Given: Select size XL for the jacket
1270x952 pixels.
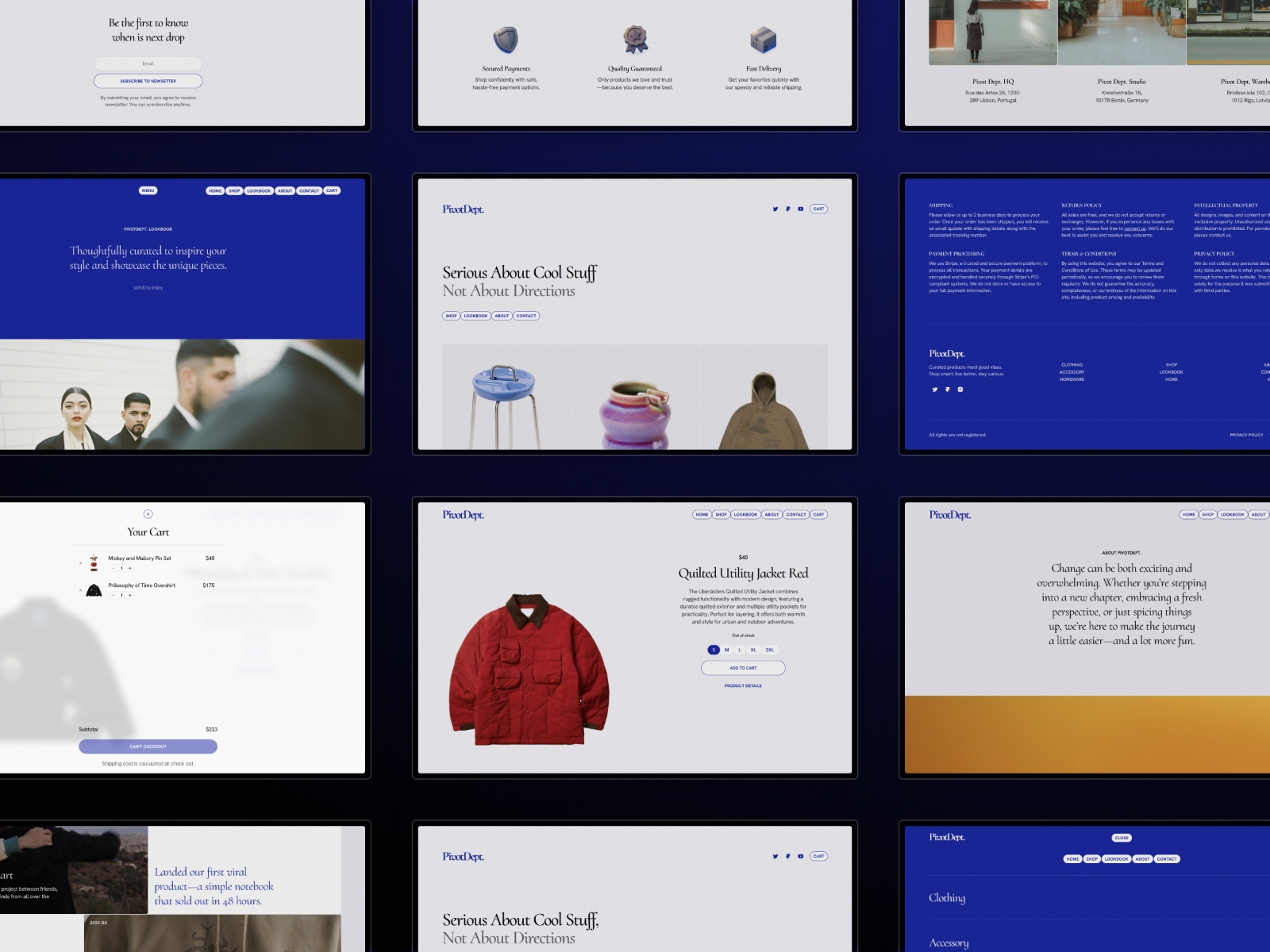Looking at the screenshot, I should pos(753,650).
